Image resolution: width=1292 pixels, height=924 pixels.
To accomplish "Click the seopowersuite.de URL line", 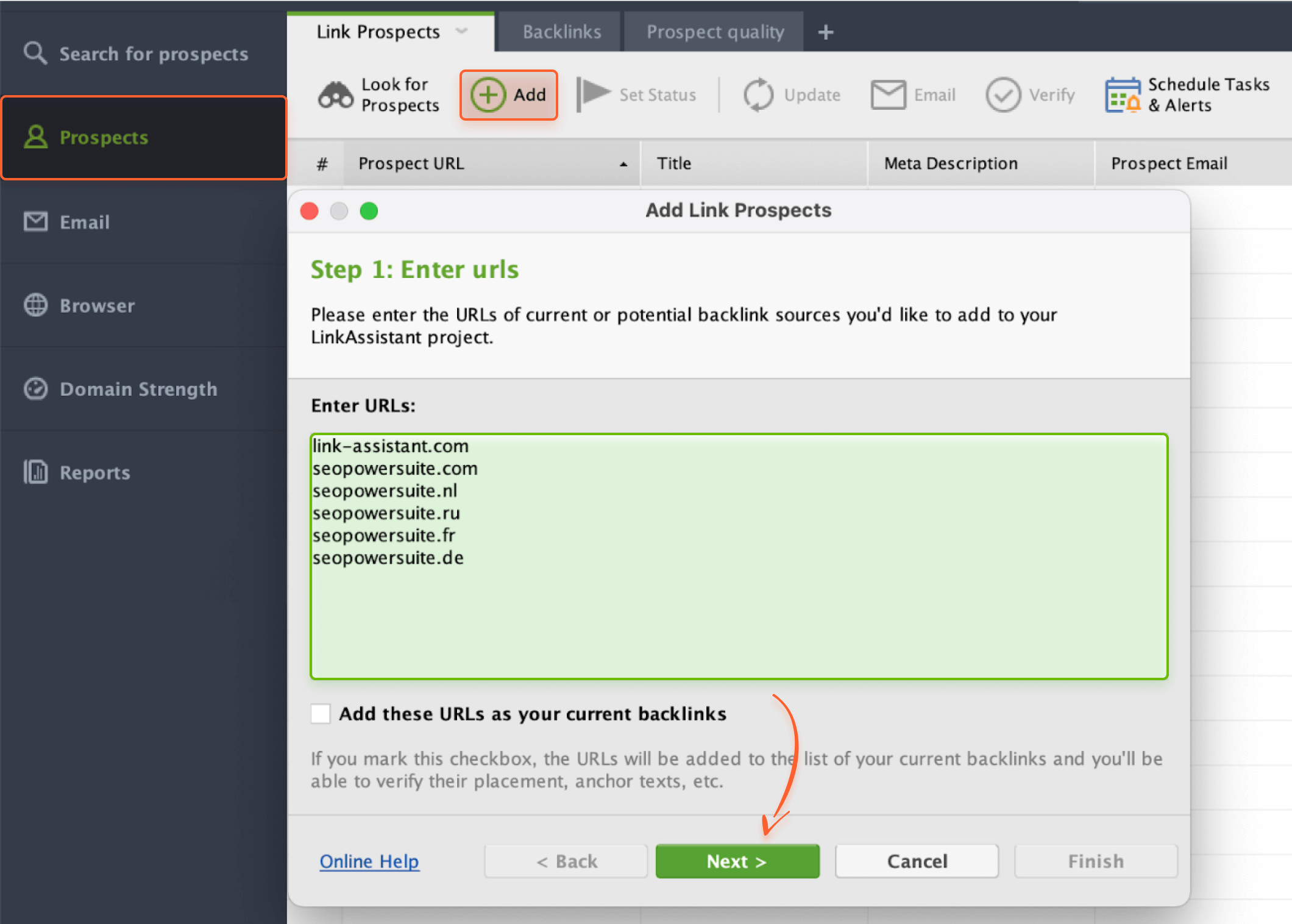I will click(x=388, y=558).
